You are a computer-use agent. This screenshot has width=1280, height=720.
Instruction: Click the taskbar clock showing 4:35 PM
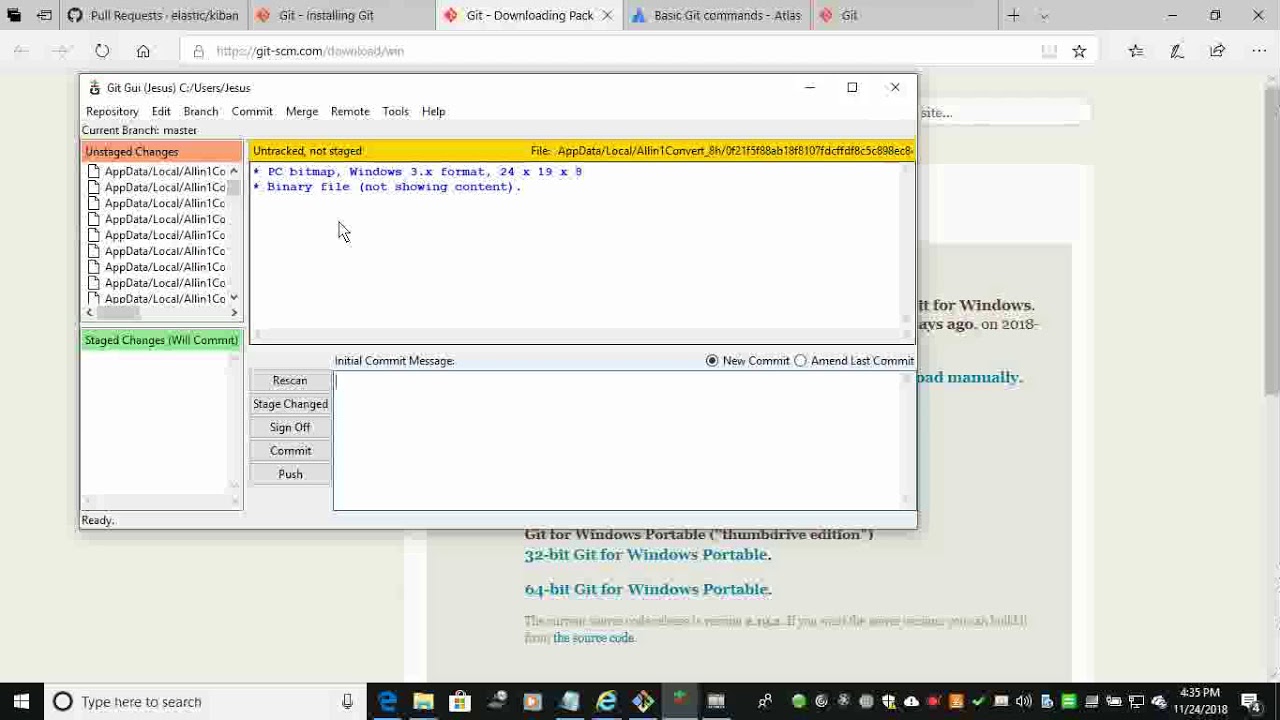tap(1199, 702)
